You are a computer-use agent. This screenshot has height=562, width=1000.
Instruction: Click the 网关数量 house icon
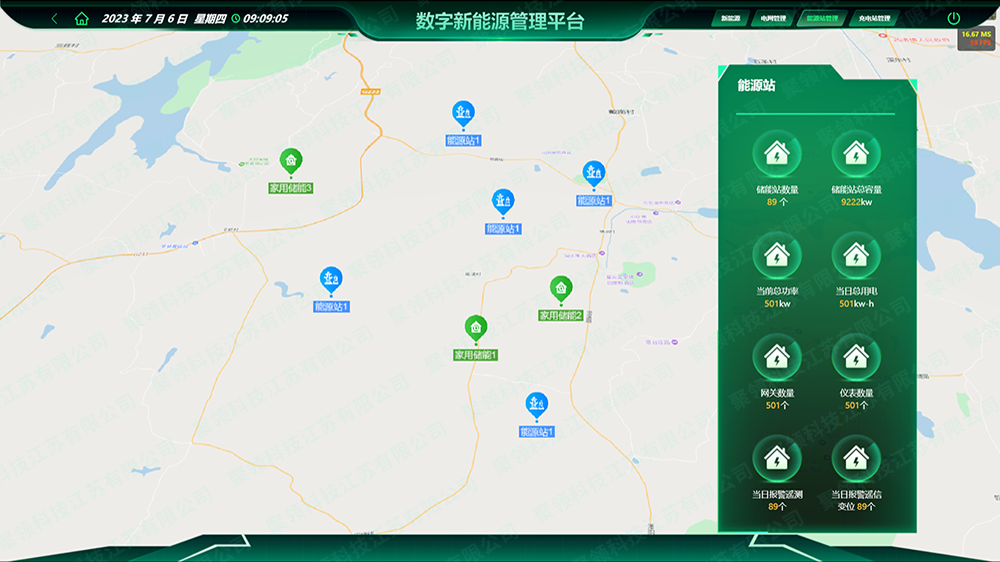tap(777, 357)
